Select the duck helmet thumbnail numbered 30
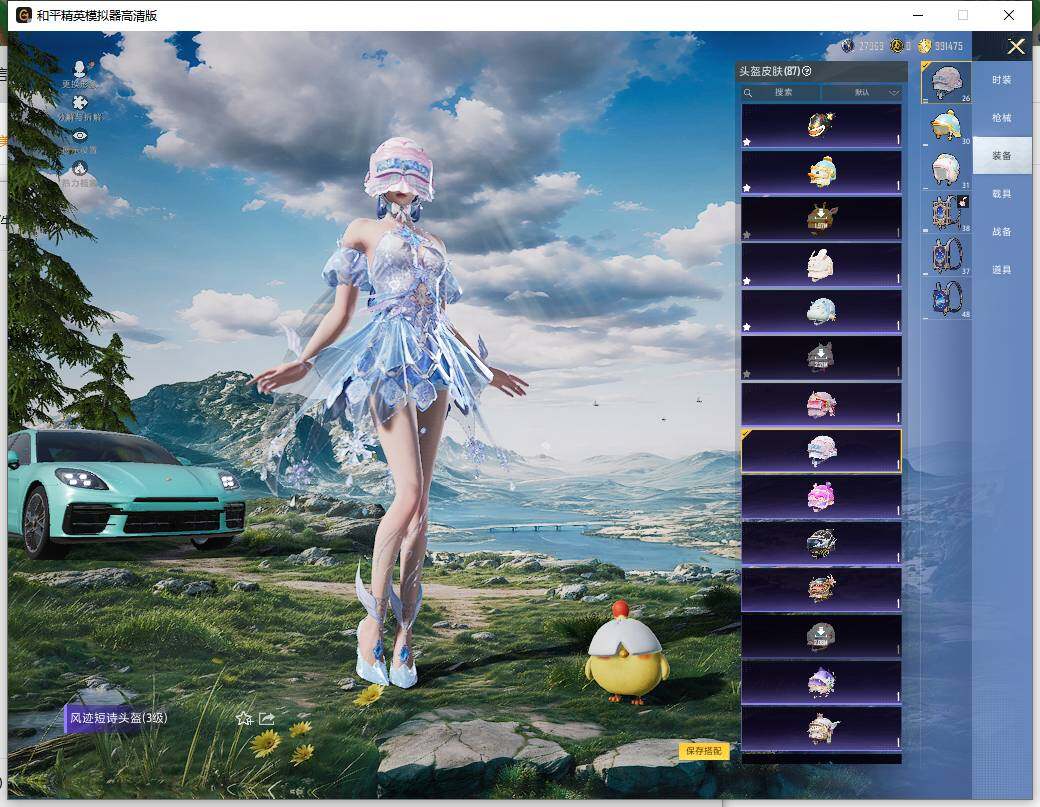1040x807 pixels. pos(946,125)
